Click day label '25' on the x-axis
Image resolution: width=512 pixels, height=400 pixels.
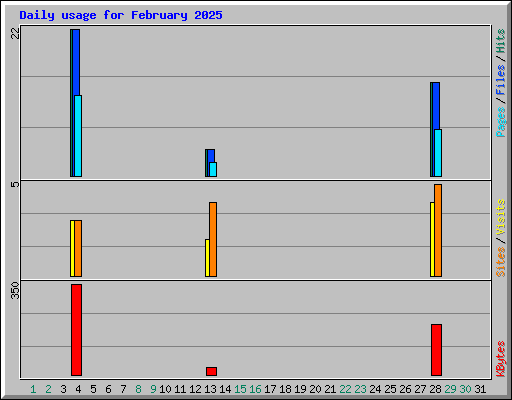(x=390, y=389)
